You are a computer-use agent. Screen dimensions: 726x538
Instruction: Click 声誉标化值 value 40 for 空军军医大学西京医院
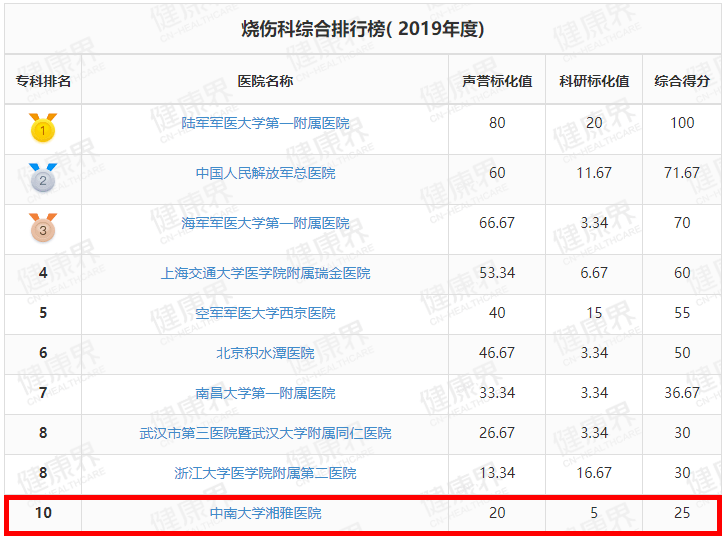497,313
